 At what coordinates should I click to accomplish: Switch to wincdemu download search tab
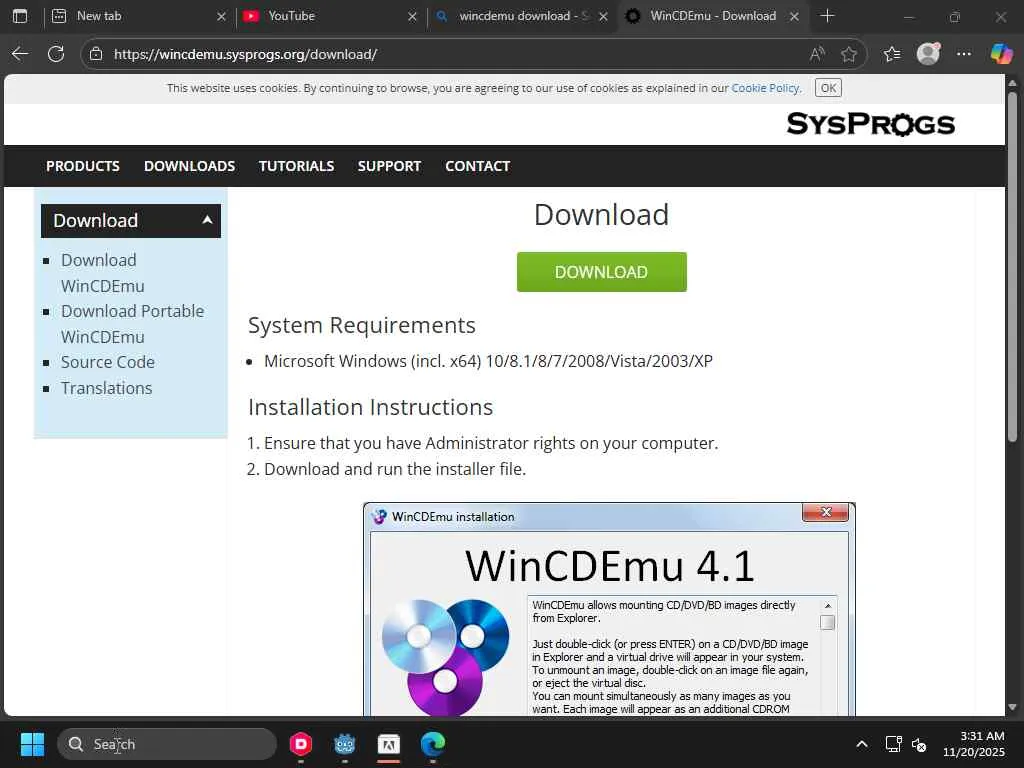click(x=520, y=16)
